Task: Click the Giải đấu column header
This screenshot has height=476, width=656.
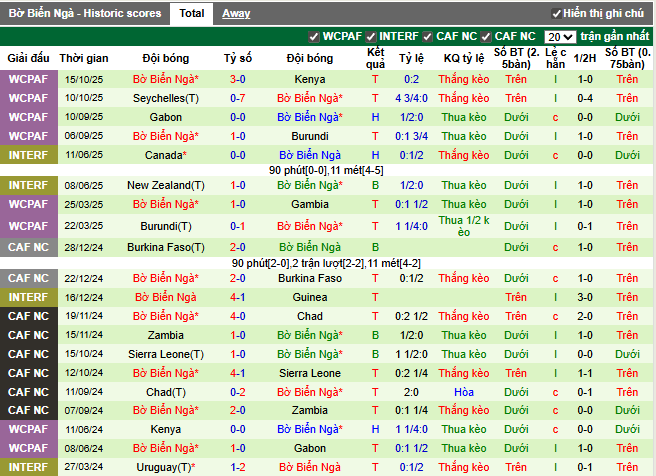Action: (28, 58)
